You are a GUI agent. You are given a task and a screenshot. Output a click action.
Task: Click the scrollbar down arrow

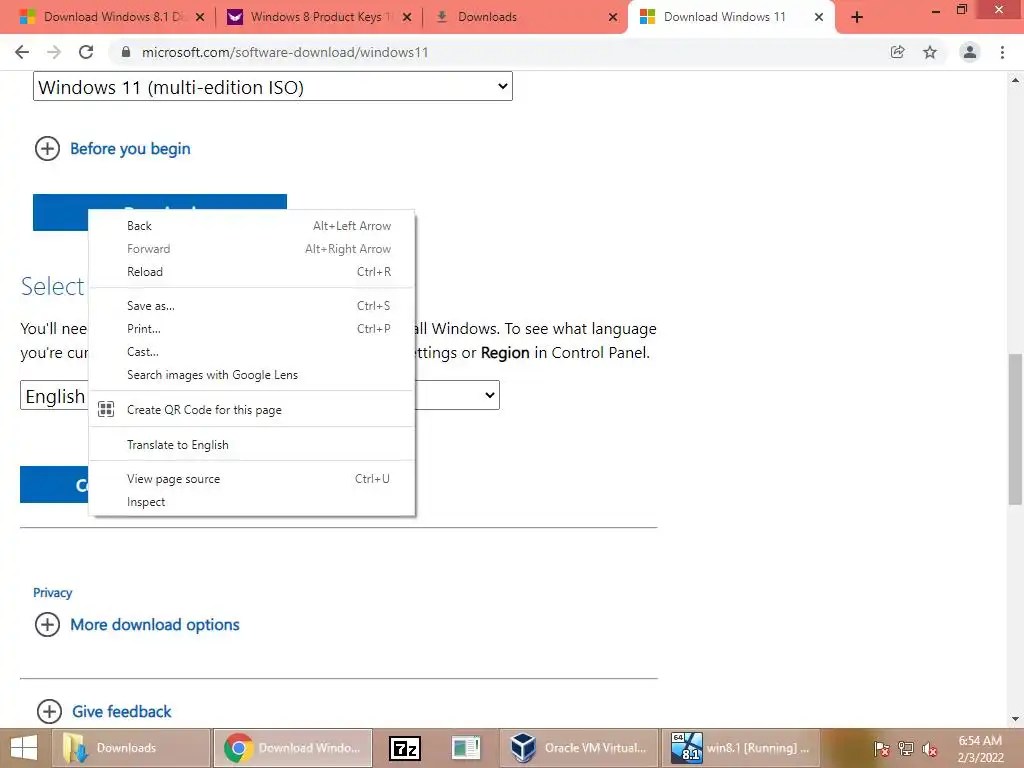[x=1015, y=719]
